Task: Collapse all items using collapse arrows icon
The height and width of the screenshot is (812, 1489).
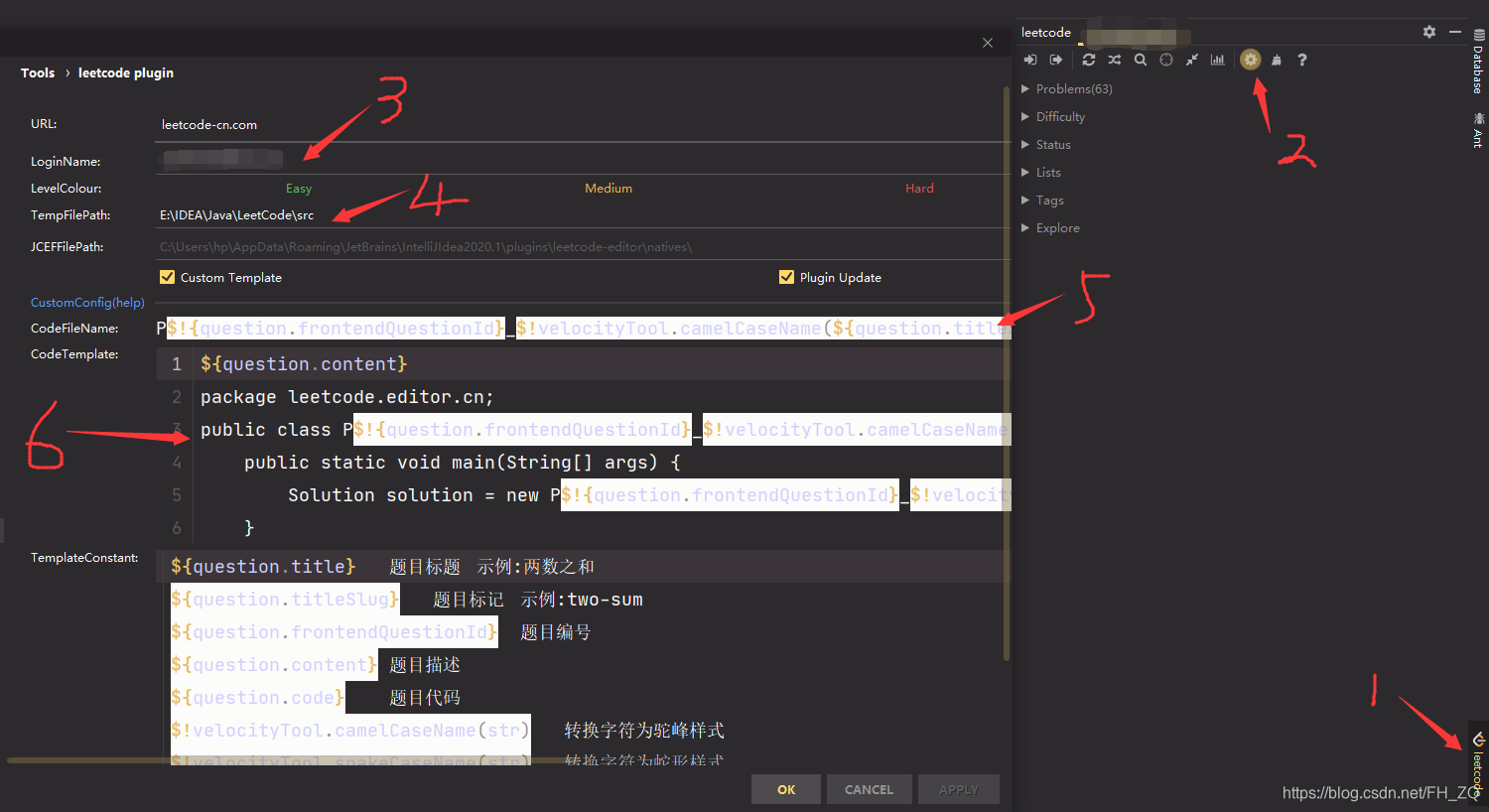Action: [x=1191, y=60]
